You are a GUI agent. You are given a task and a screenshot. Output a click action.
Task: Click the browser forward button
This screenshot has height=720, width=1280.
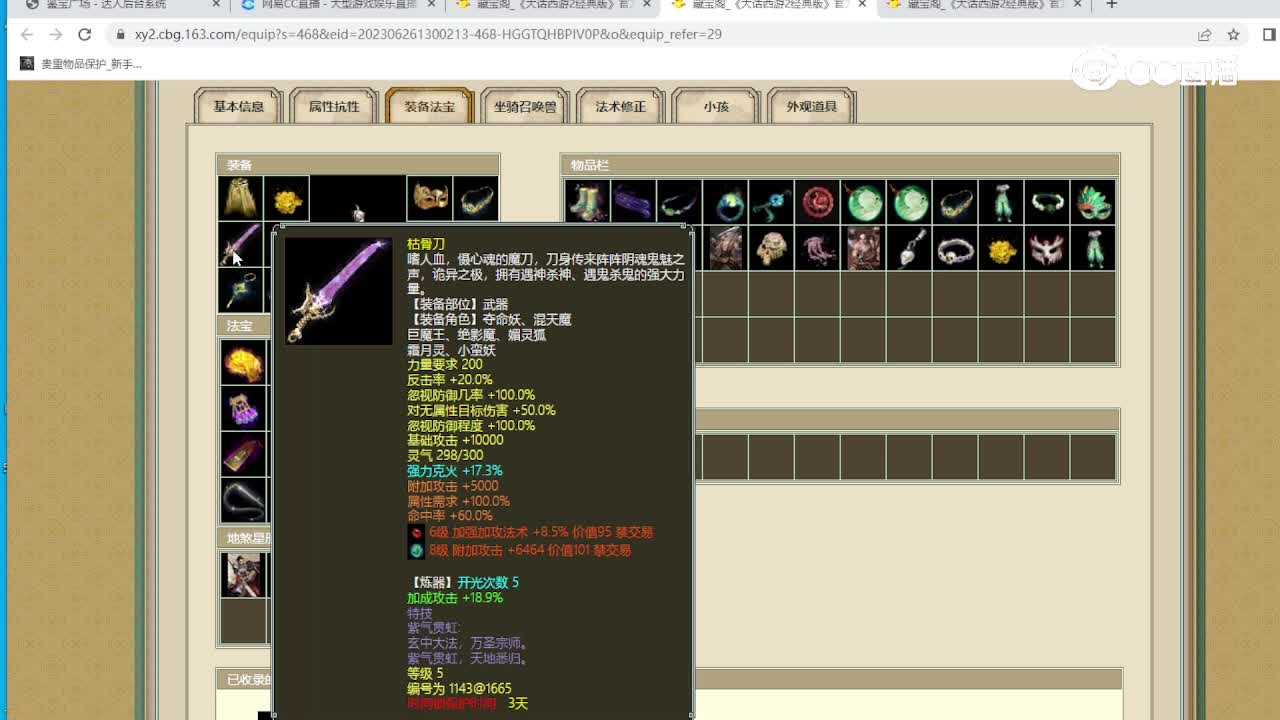pyautogui.click(x=56, y=34)
